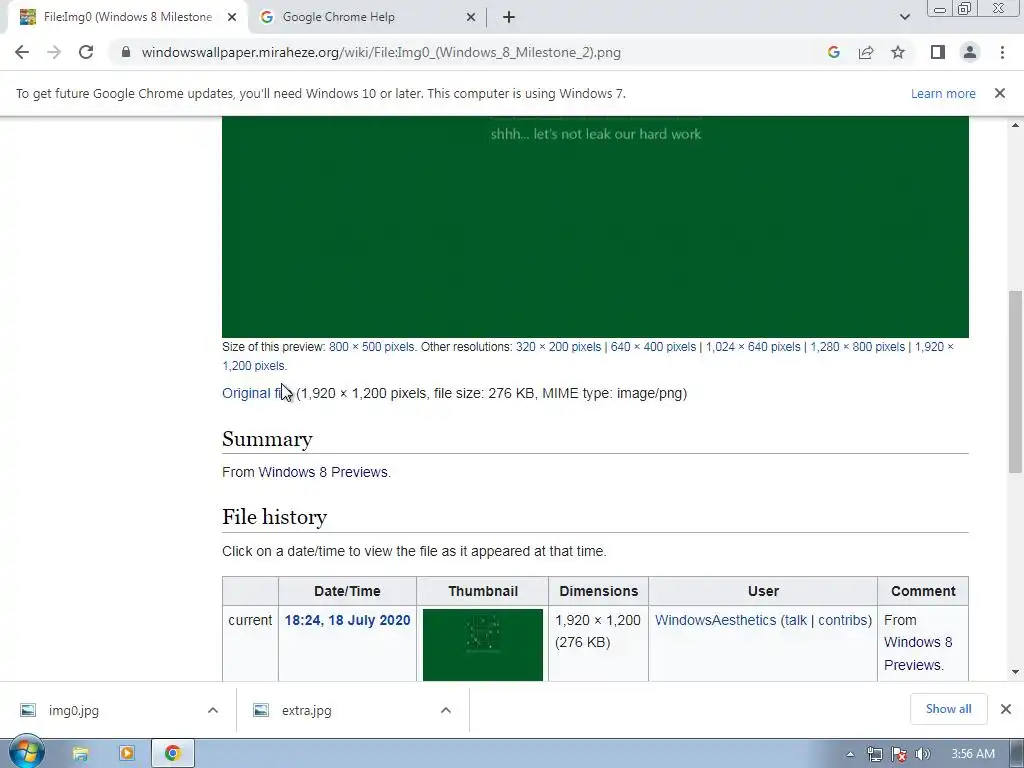Reload the current page
The image size is (1024, 768).
coord(86,52)
